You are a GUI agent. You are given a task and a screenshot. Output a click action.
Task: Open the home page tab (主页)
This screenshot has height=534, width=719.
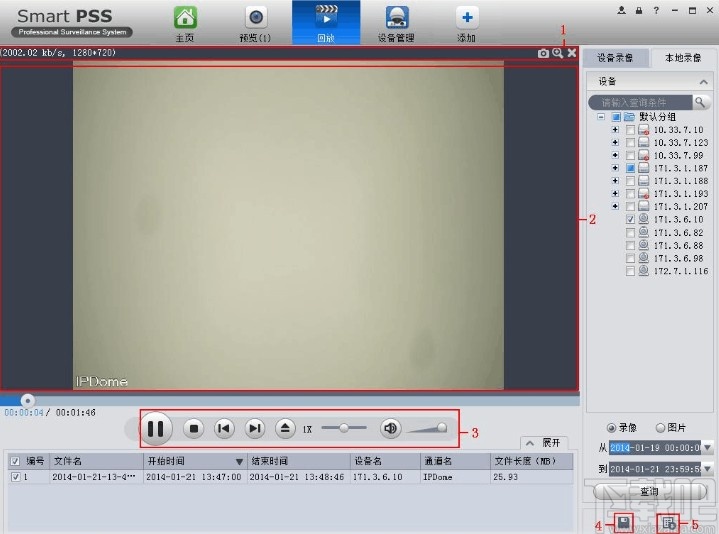pyautogui.click(x=185, y=24)
